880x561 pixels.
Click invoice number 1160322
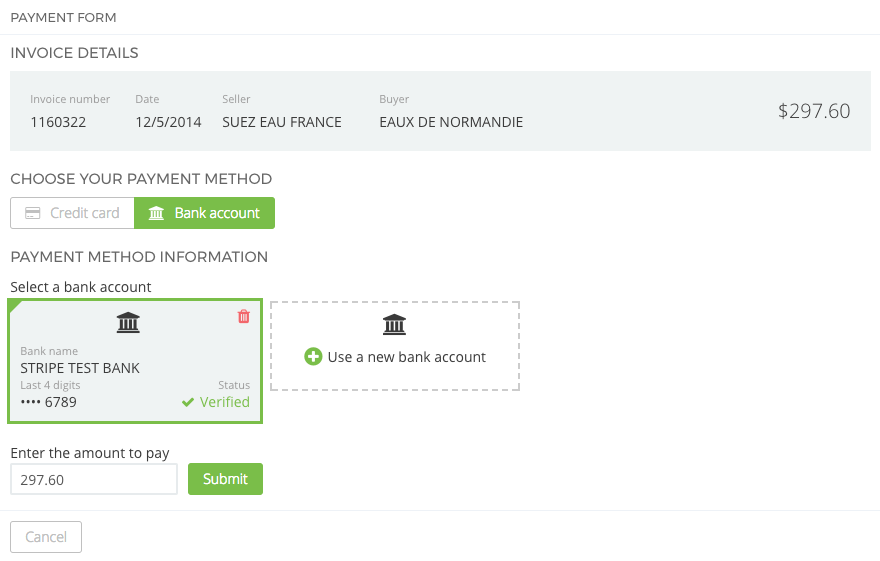(58, 122)
